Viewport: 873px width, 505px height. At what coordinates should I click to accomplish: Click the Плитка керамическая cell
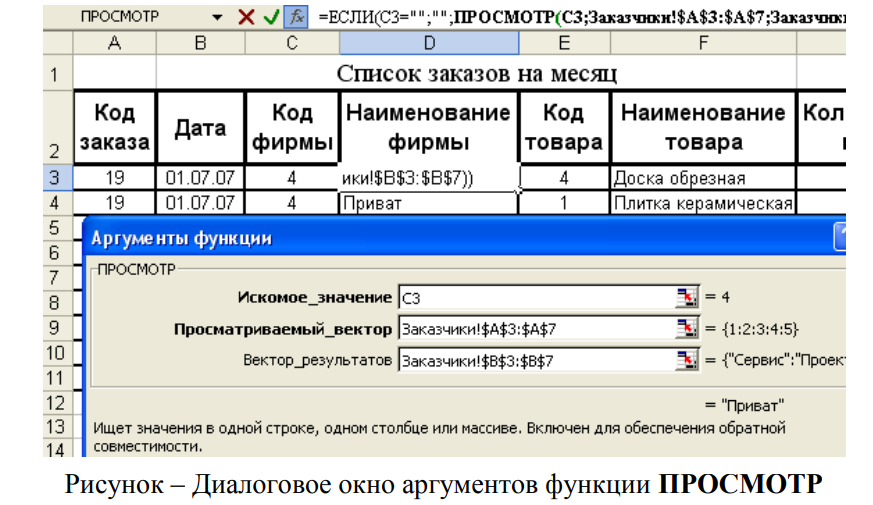[x=703, y=203]
